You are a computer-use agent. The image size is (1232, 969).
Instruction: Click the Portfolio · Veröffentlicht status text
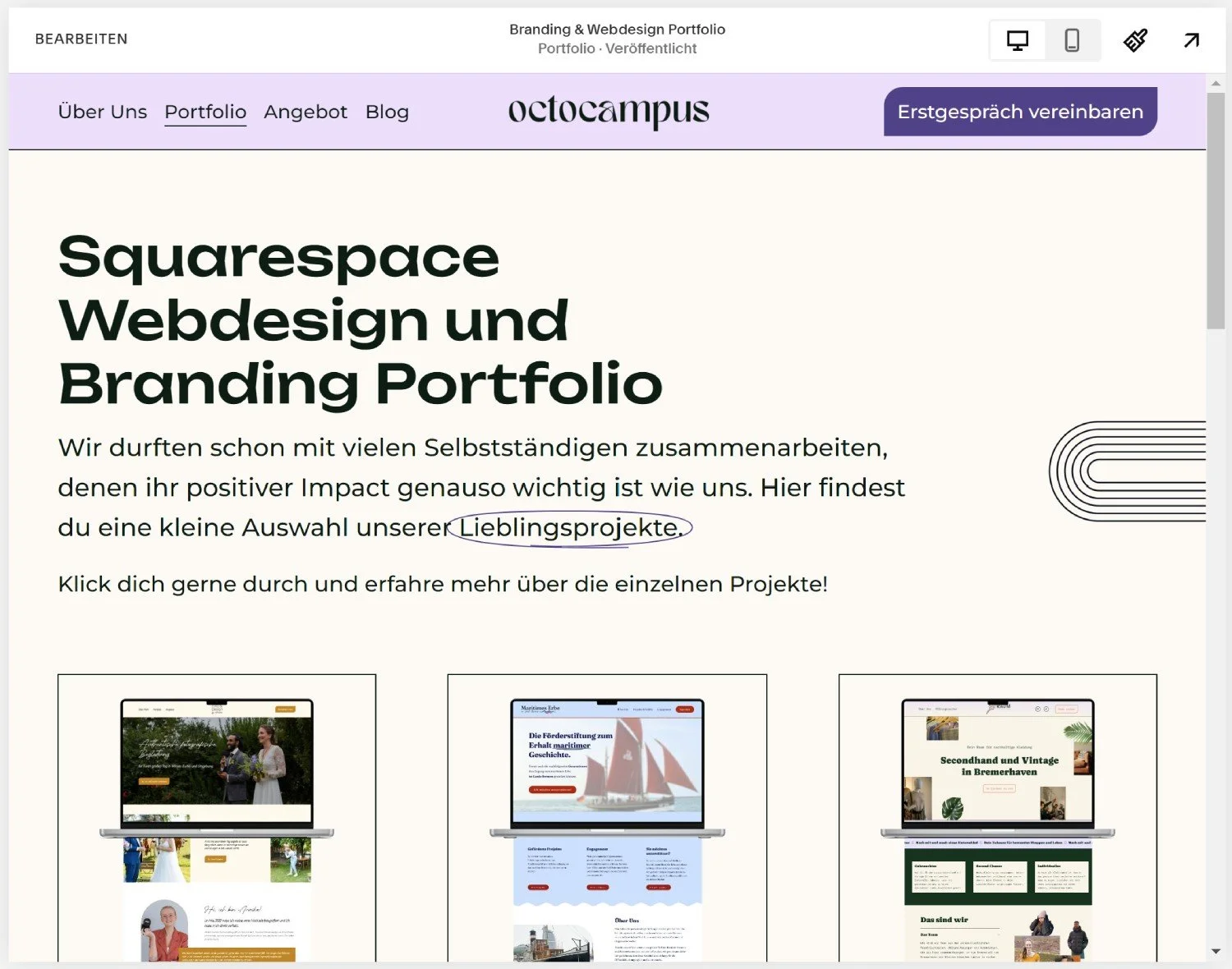click(617, 49)
